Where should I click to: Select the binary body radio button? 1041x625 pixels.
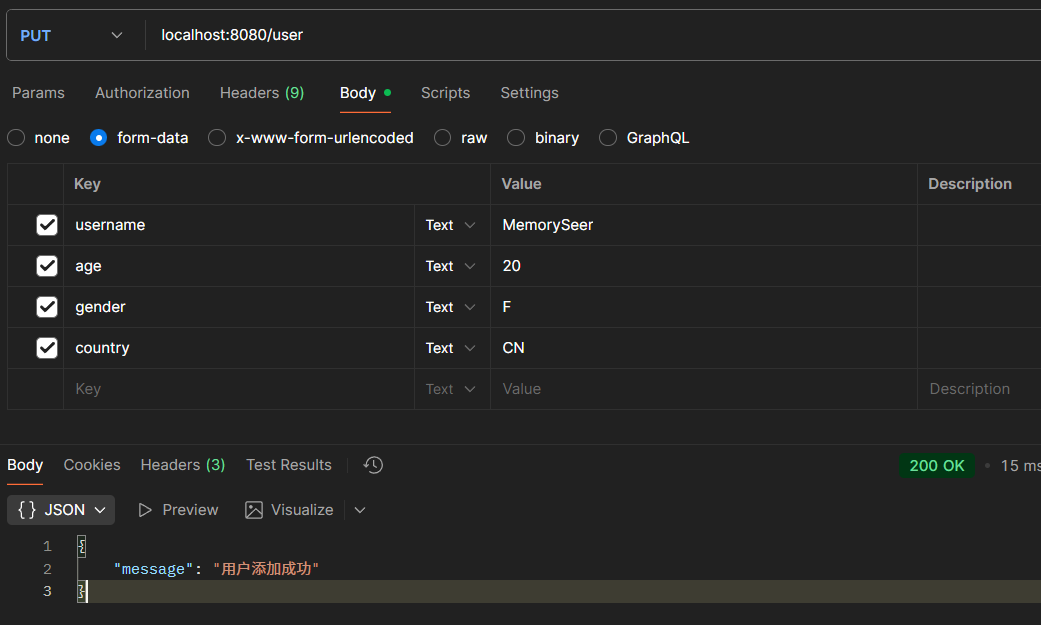coord(516,138)
